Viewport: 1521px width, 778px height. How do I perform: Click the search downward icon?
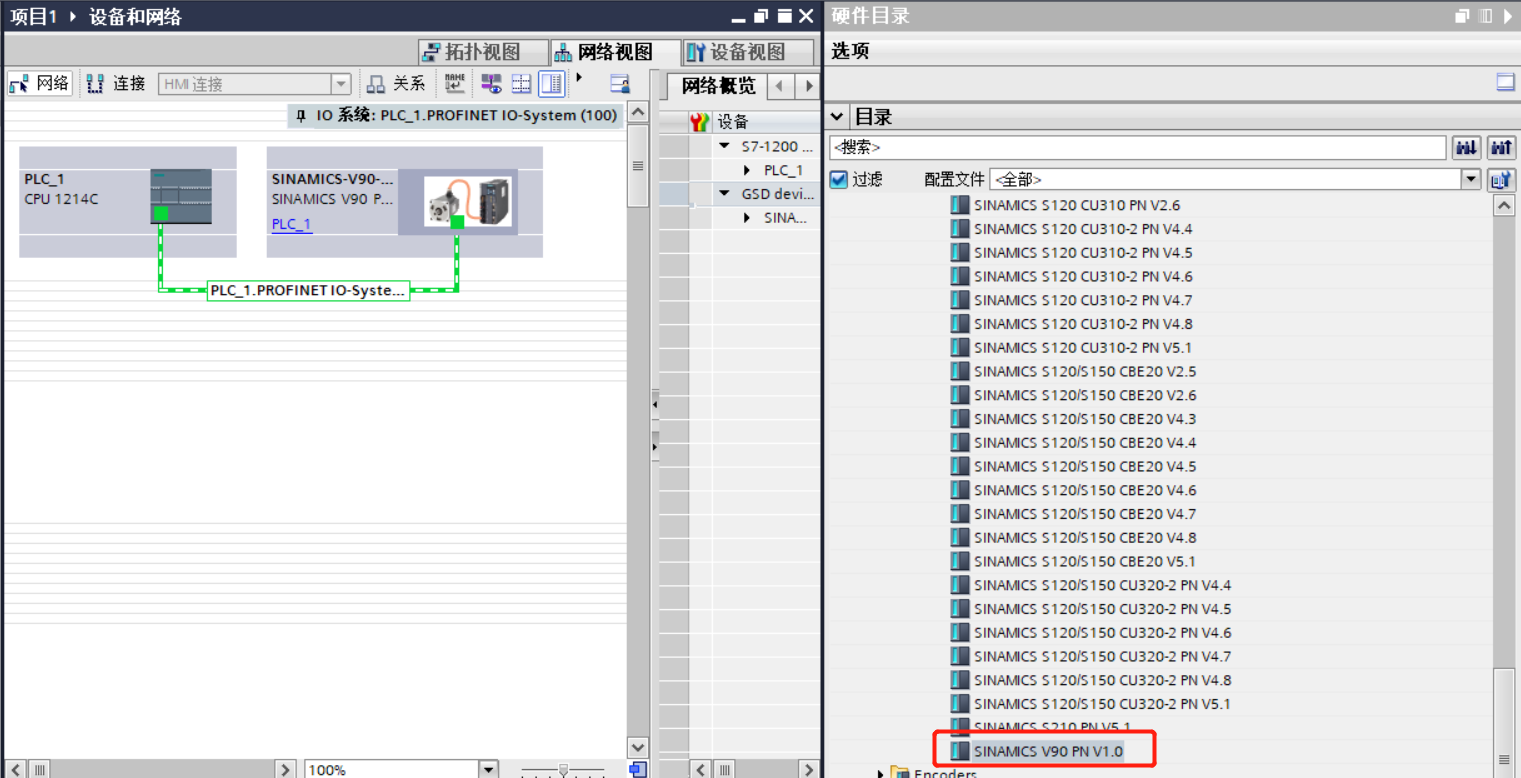1466,148
